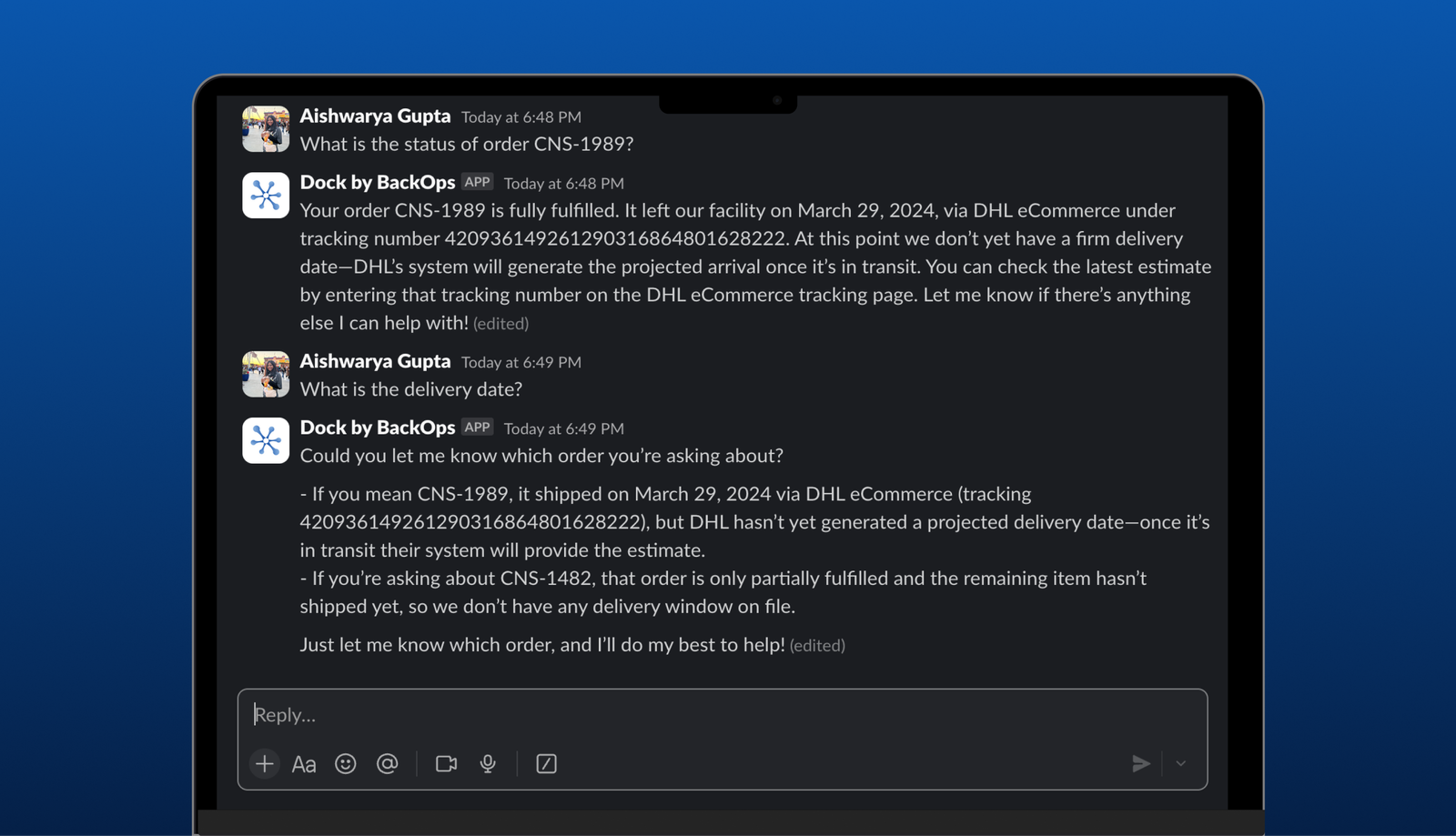Viewport: 1456px width, 836px height.
Task: Click timestamp Today at 6:48 PM on Aishwarya's message
Action: tap(521, 116)
